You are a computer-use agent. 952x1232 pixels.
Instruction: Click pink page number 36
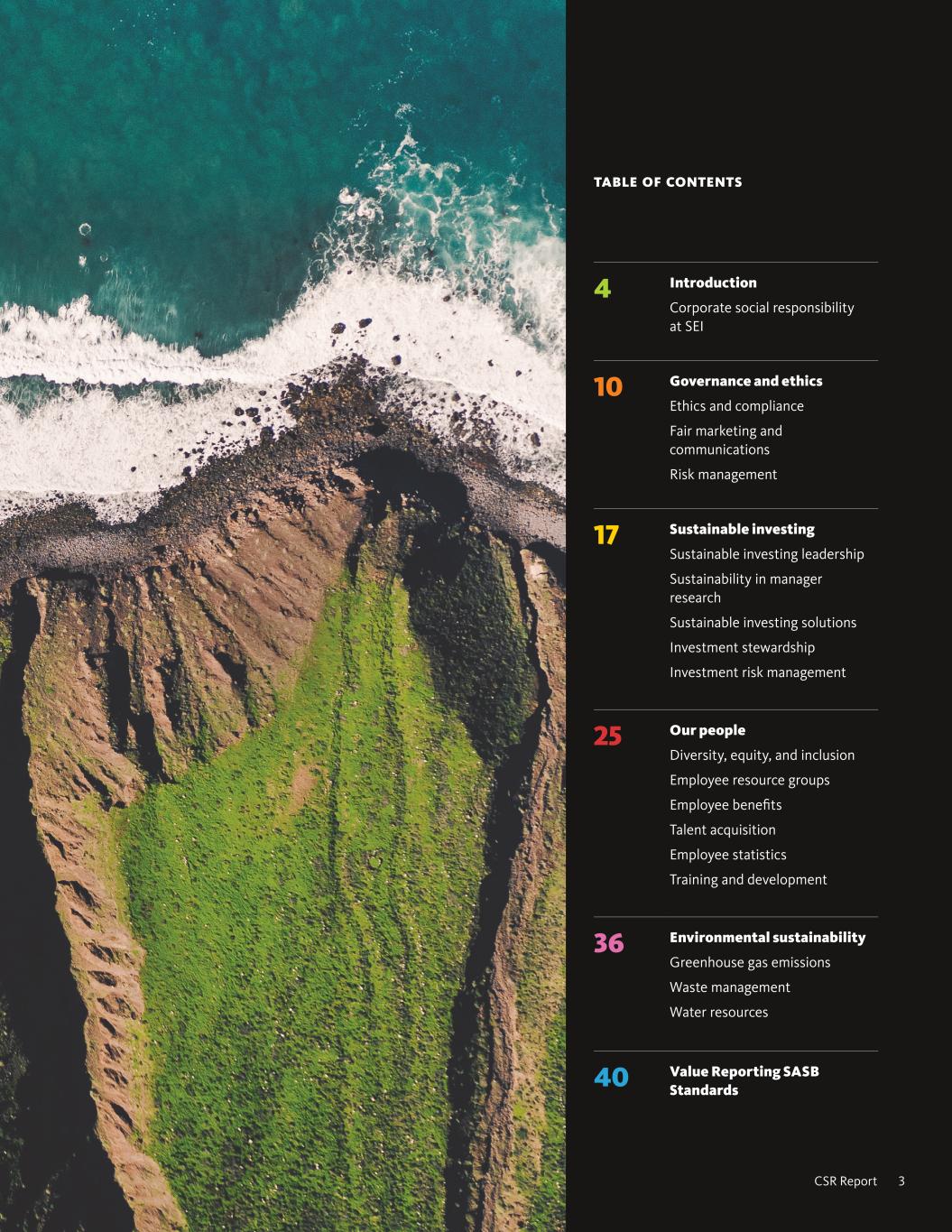click(x=608, y=943)
